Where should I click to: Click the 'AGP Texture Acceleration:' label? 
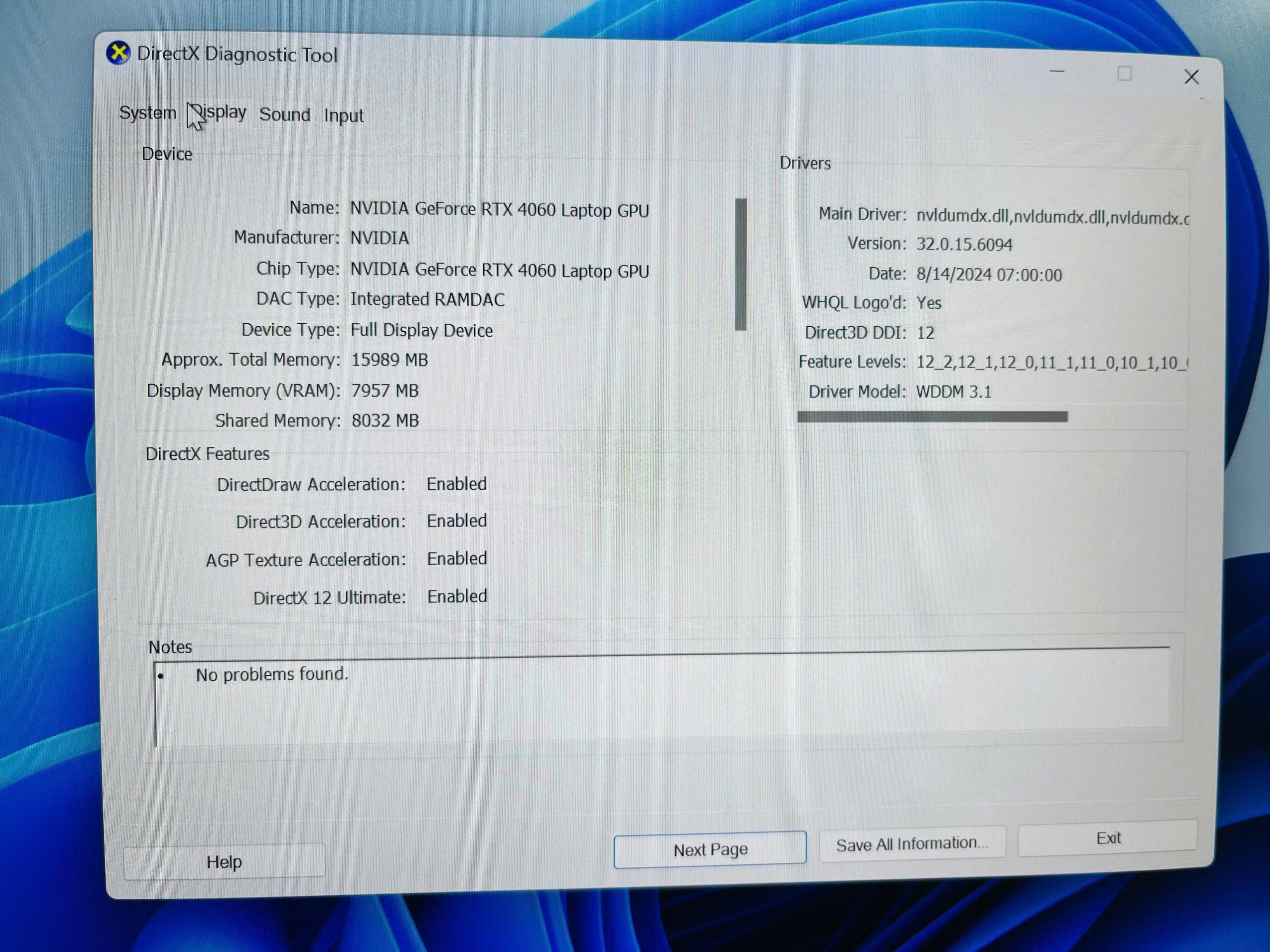[306, 559]
